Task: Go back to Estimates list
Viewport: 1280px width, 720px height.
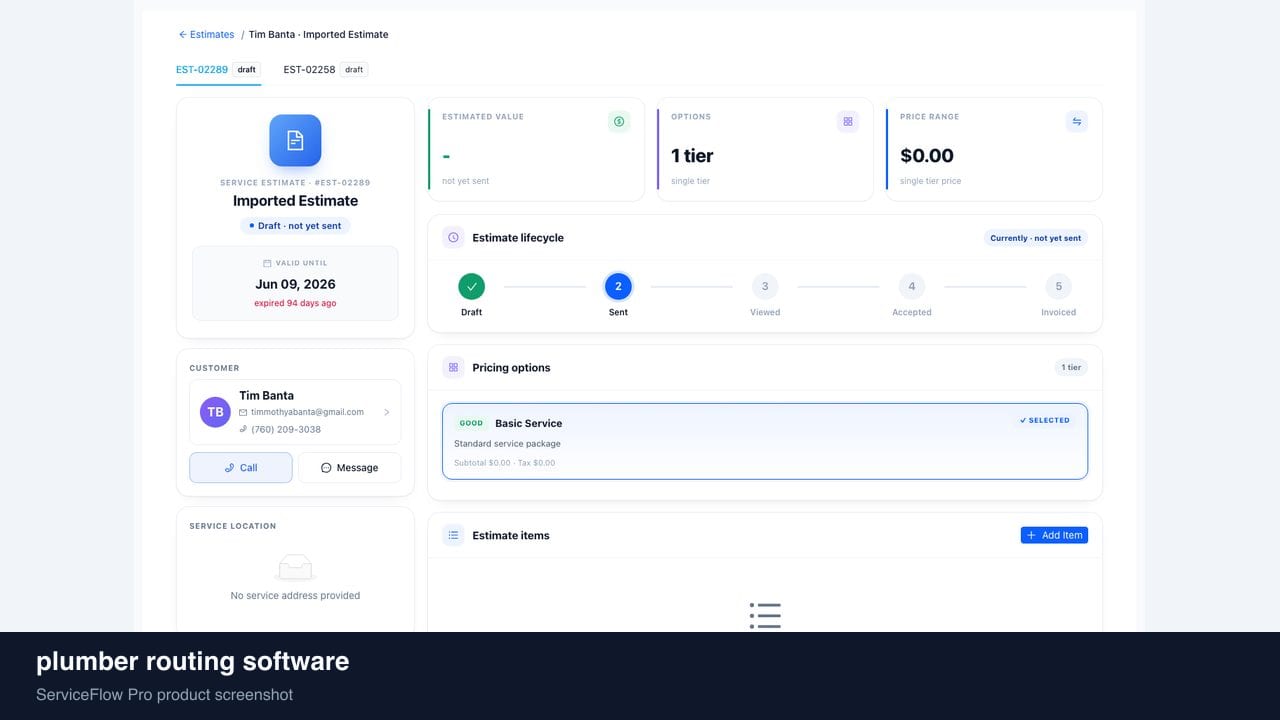Action: pyautogui.click(x=206, y=34)
